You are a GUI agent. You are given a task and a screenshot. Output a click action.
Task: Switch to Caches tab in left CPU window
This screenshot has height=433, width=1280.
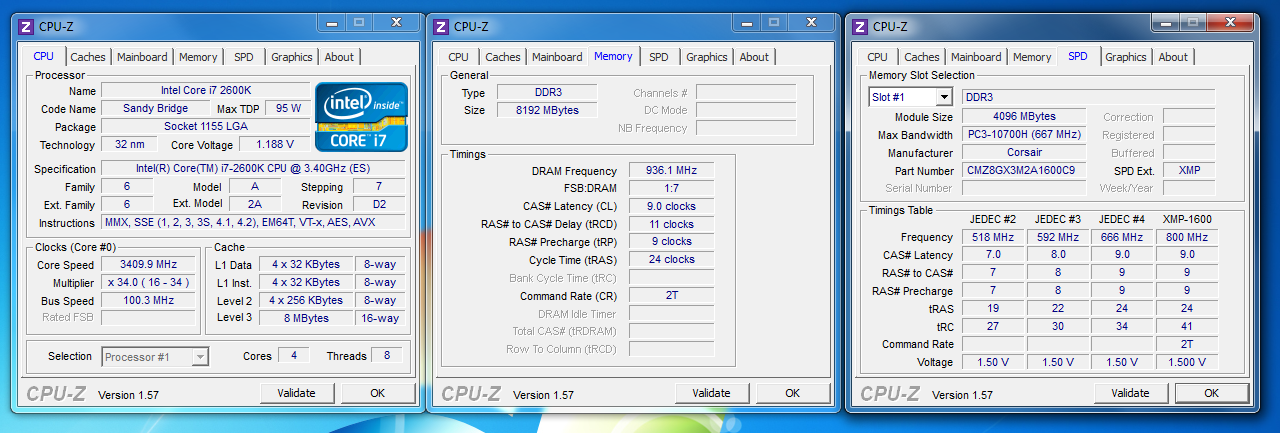pos(88,57)
